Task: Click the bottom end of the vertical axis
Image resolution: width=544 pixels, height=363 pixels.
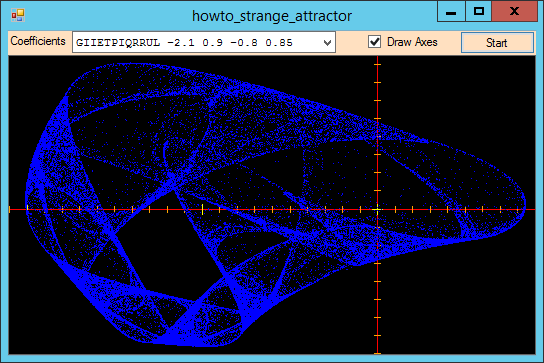Action: tap(377, 352)
